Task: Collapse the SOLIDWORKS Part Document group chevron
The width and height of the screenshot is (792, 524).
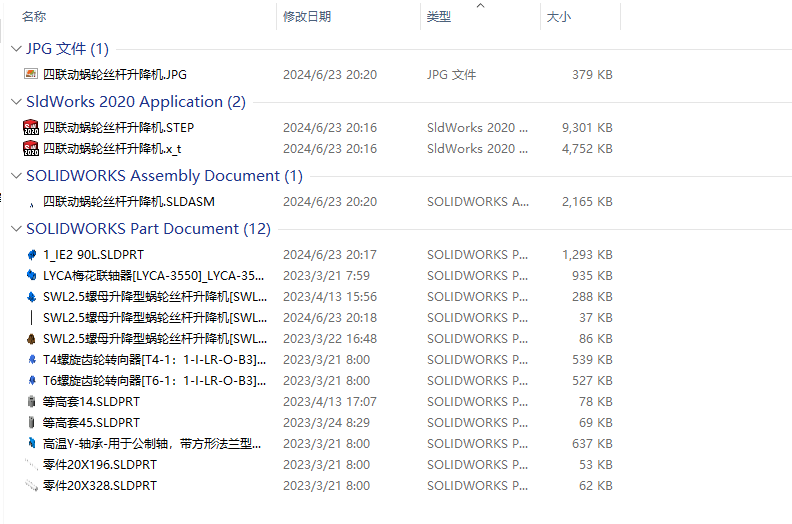Action: point(16,228)
